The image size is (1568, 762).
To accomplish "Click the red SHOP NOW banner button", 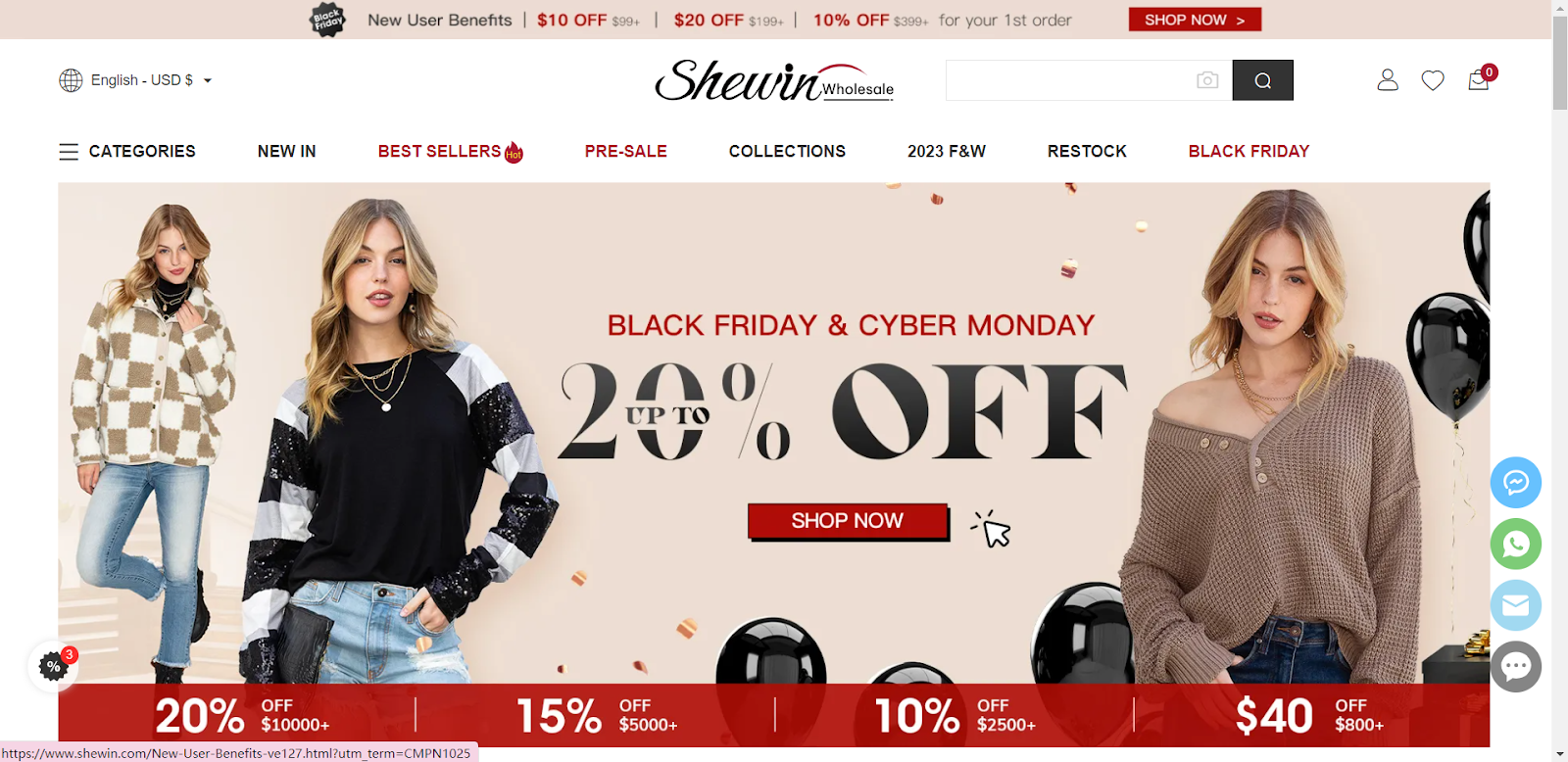I will 848,521.
